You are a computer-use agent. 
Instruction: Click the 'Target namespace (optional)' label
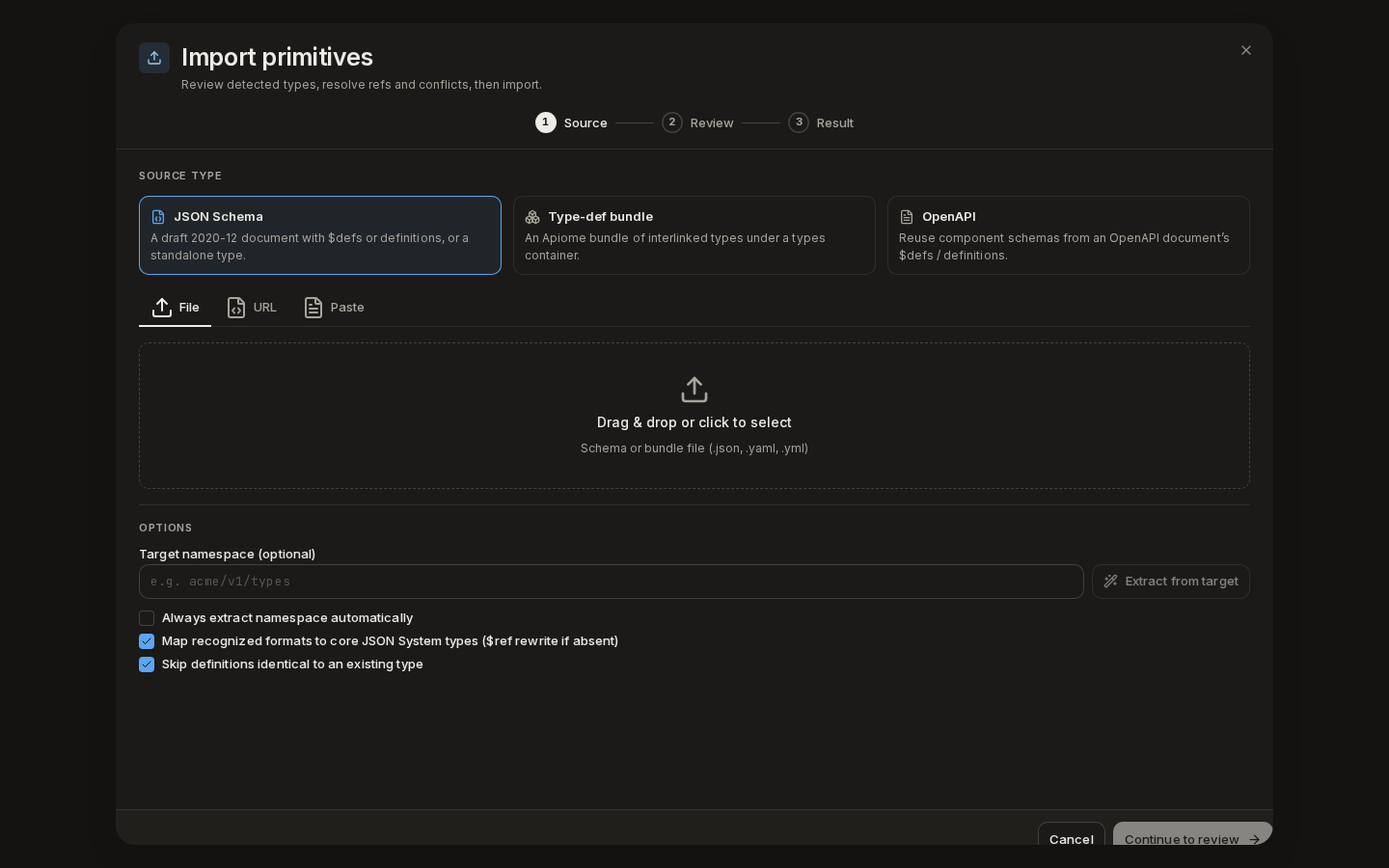pyautogui.click(x=228, y=555)
